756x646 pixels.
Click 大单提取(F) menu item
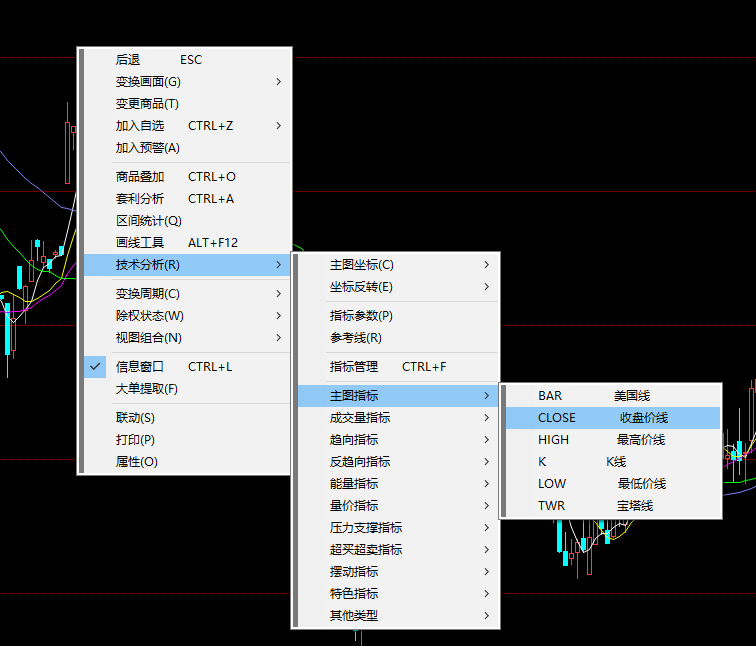coord(147,389)
